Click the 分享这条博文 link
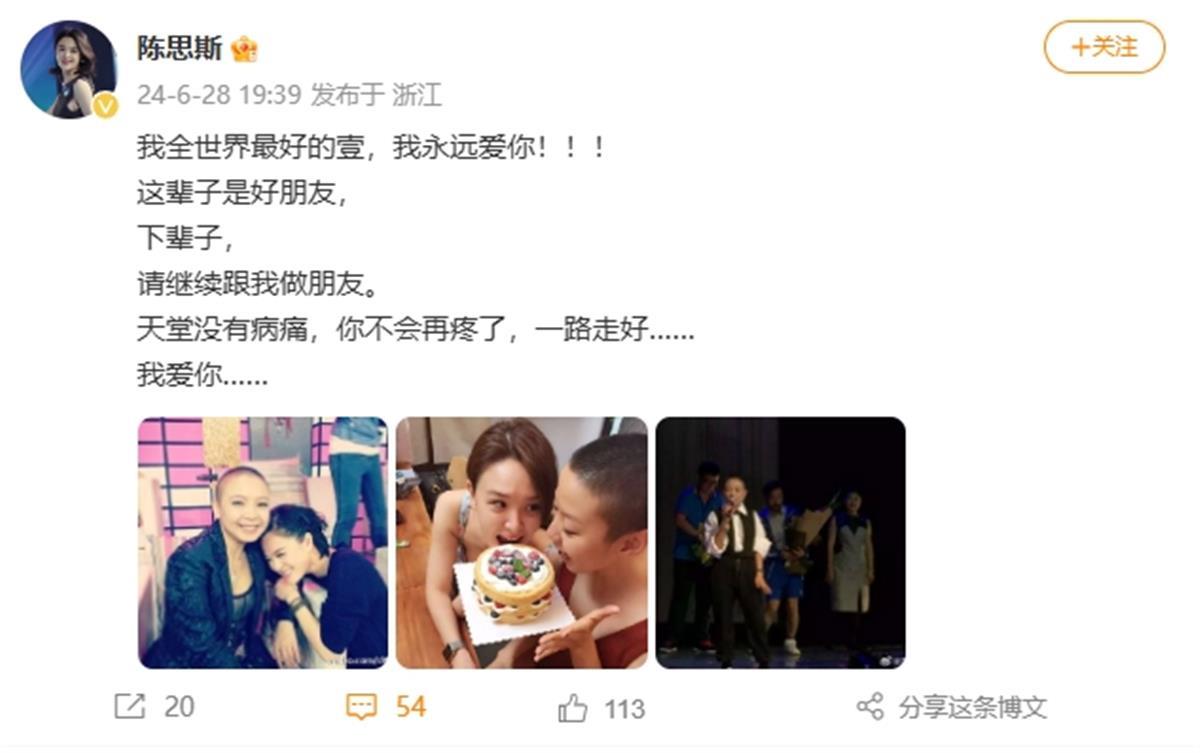 click(x=972, y=708)
